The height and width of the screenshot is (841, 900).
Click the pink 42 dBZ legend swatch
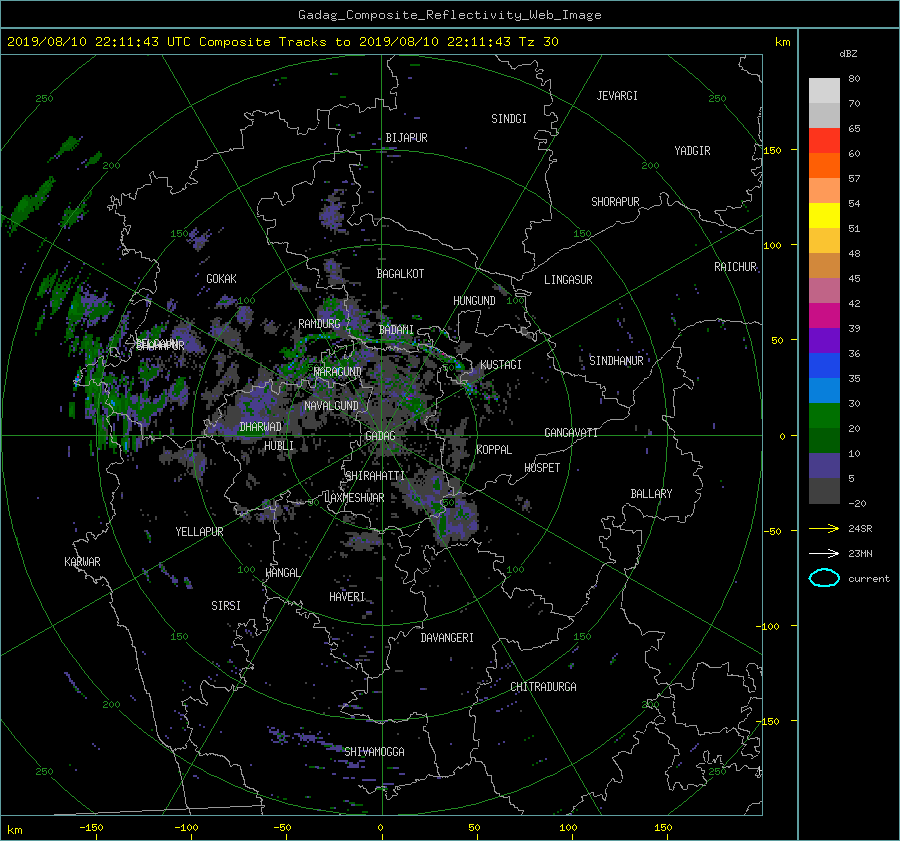(824, 290)
